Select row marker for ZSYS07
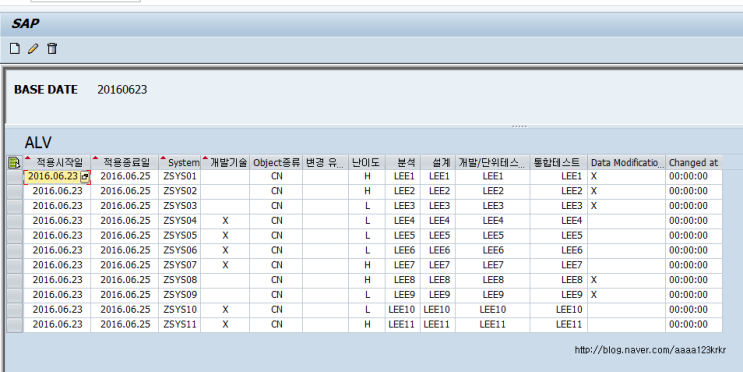The height and width of the screenshot is (372, 743). coord(15,265)
